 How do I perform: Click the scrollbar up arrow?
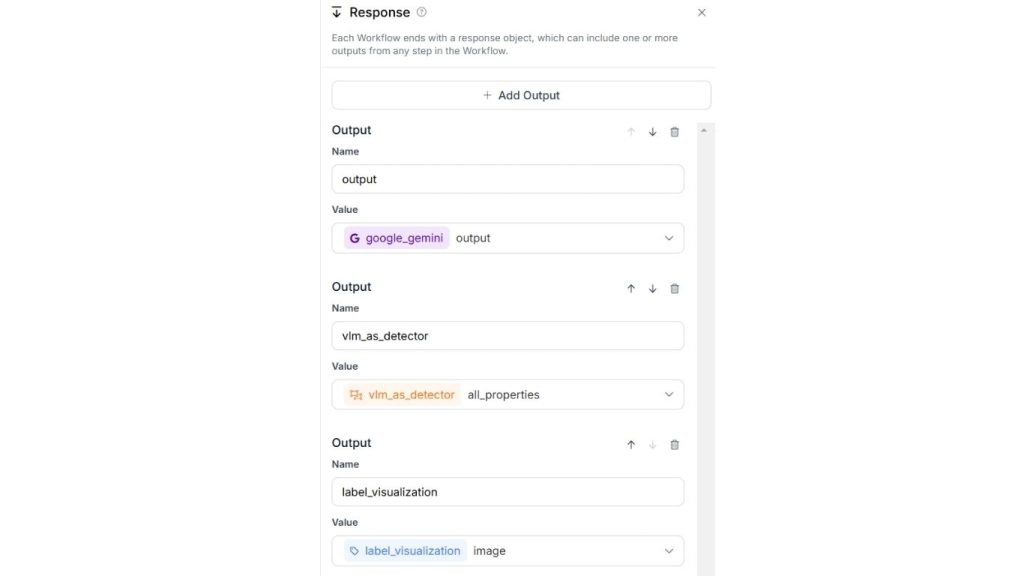(x=704, y=130)
